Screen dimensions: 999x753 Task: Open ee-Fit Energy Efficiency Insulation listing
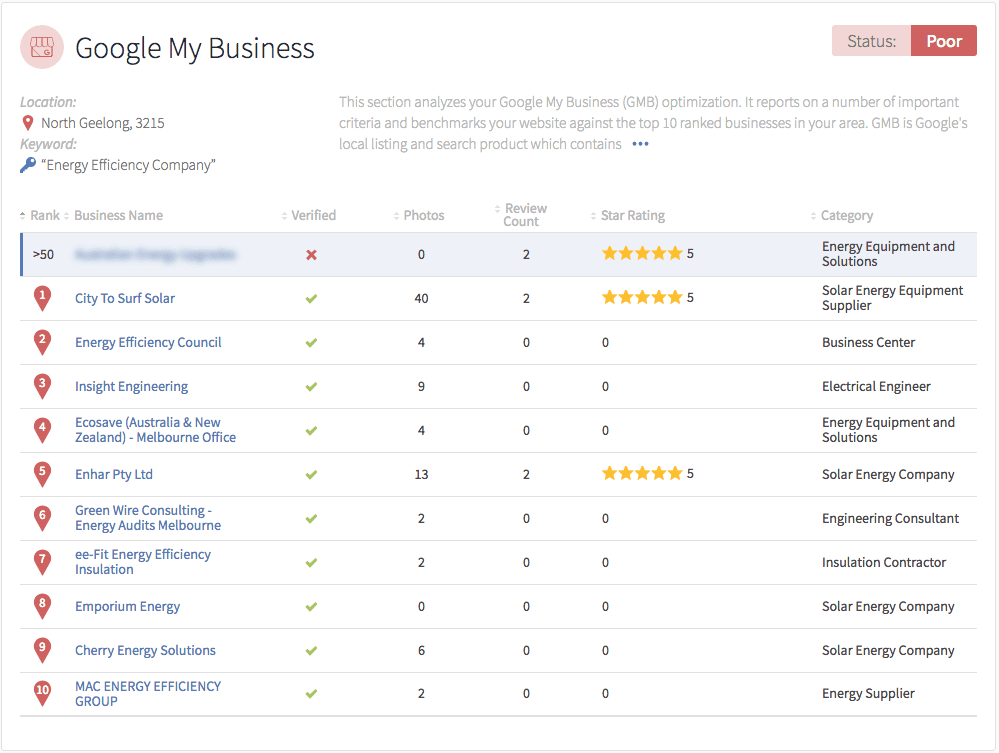[x=143, y=562]
